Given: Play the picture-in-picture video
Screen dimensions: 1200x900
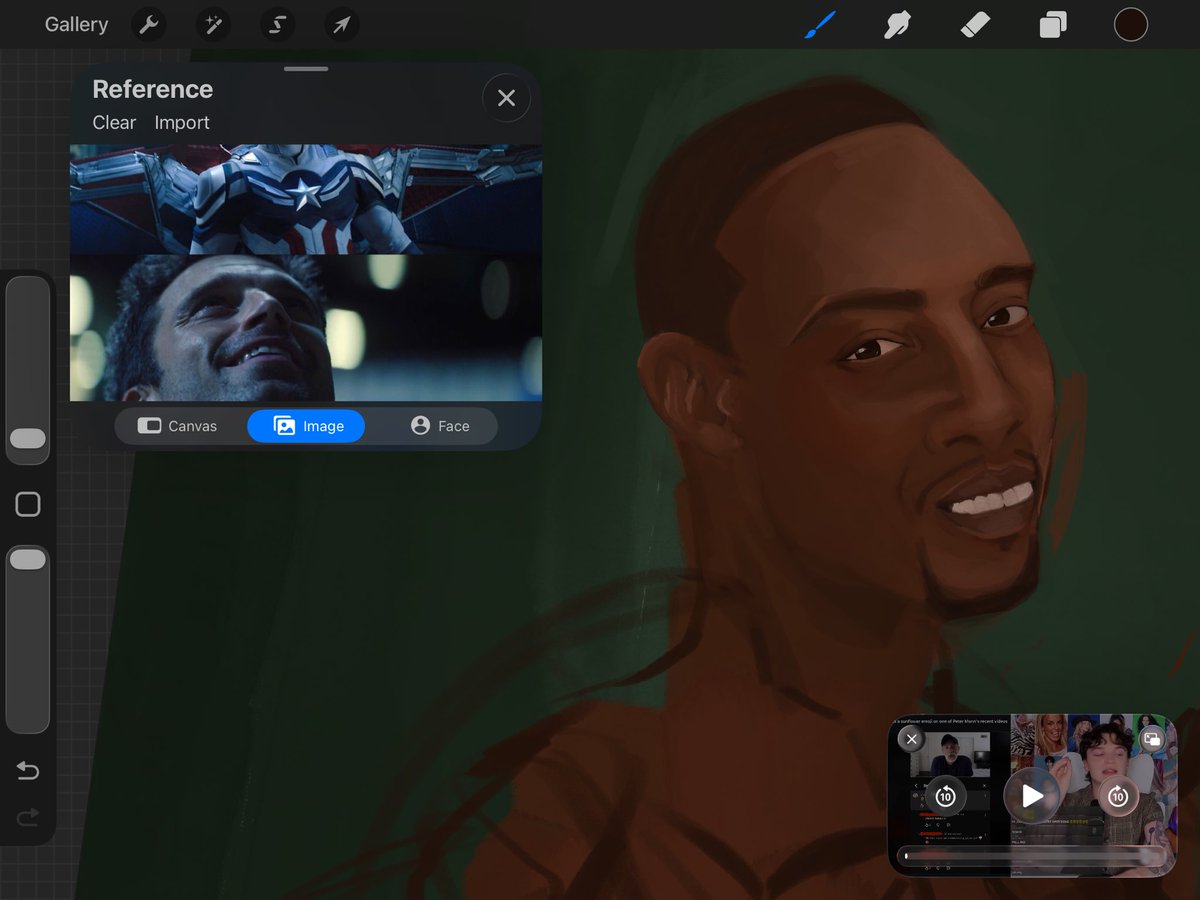Looking at the screenshot, I should (x=1032, y=796).
